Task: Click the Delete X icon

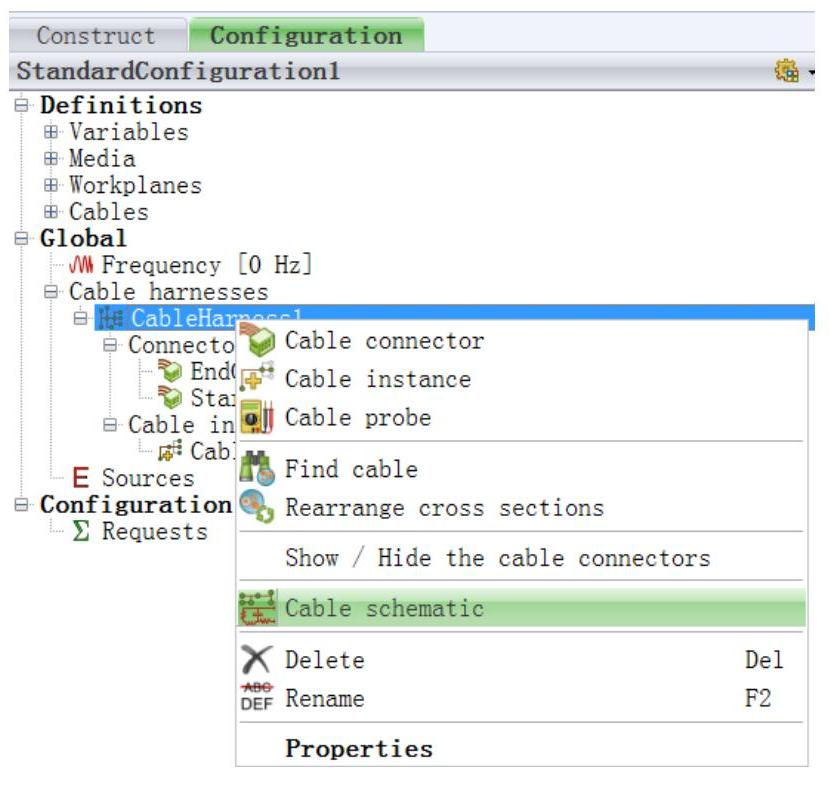Action: (257, 659)
